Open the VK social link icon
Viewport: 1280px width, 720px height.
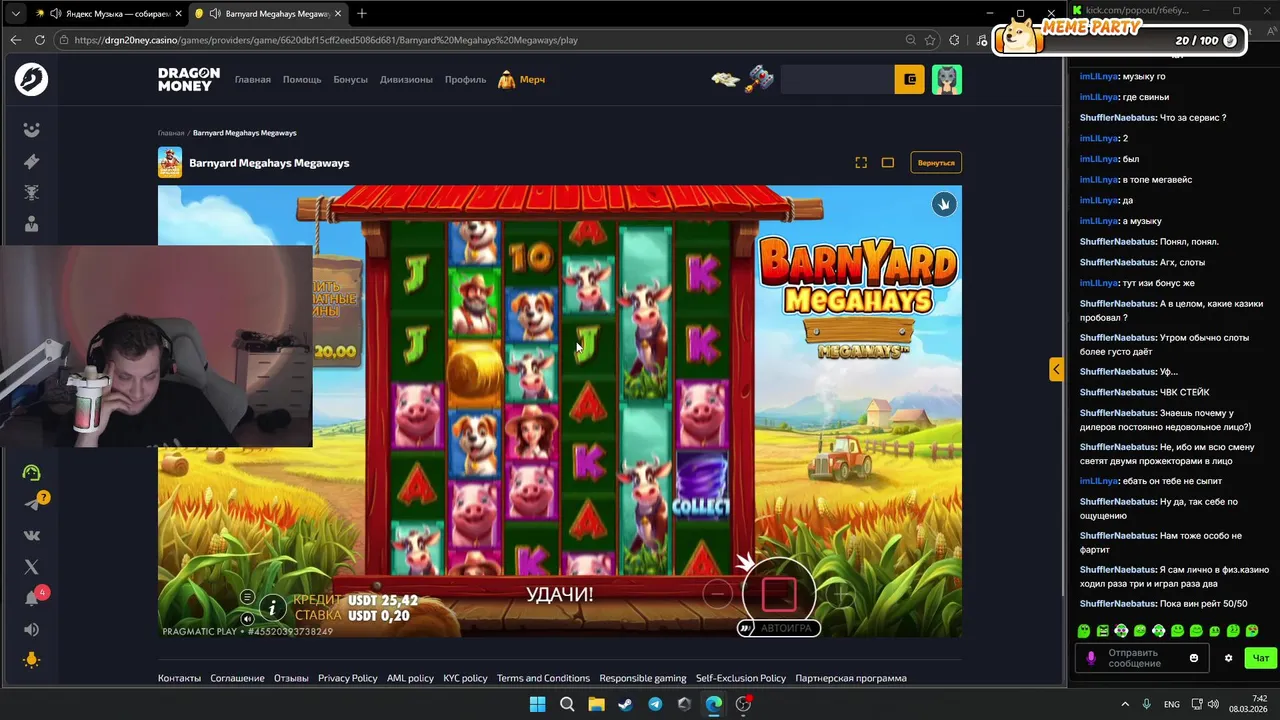(x=32, y=535)
